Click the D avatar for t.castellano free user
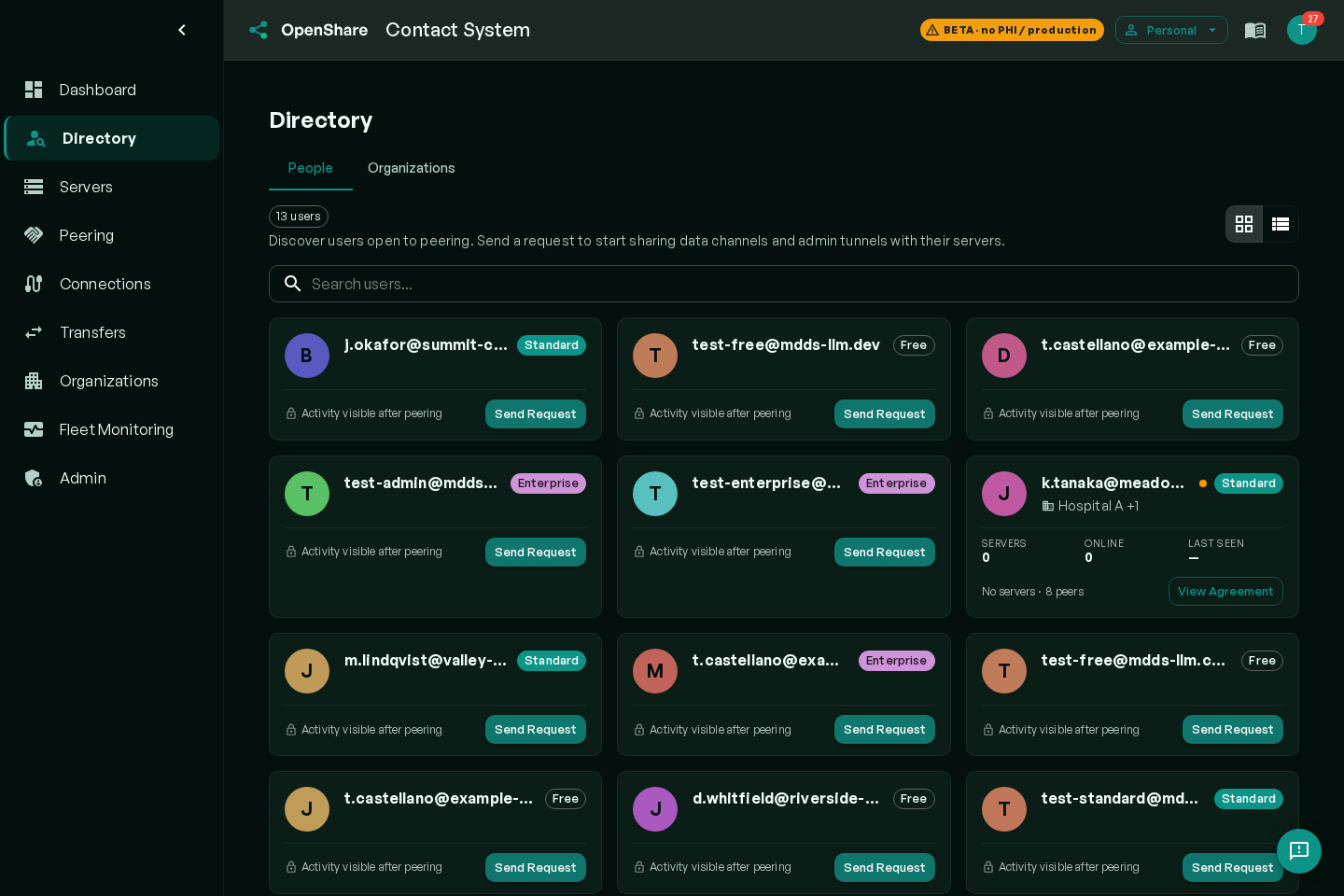 [x=1004, y=356]
